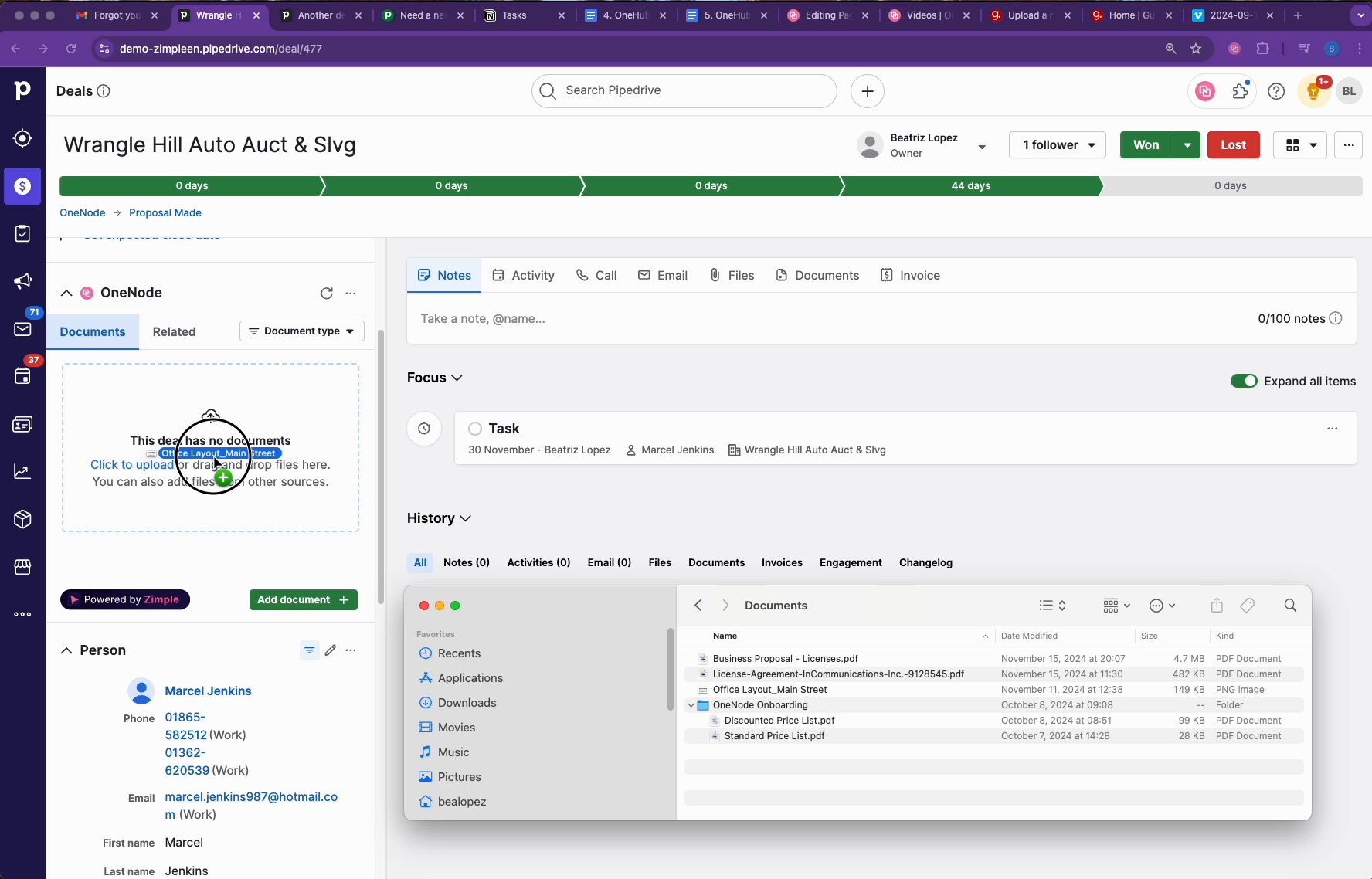This screenshot has height=879, width=1372.
Task: Open Help question mark icon
Action: coord(1276,91)
